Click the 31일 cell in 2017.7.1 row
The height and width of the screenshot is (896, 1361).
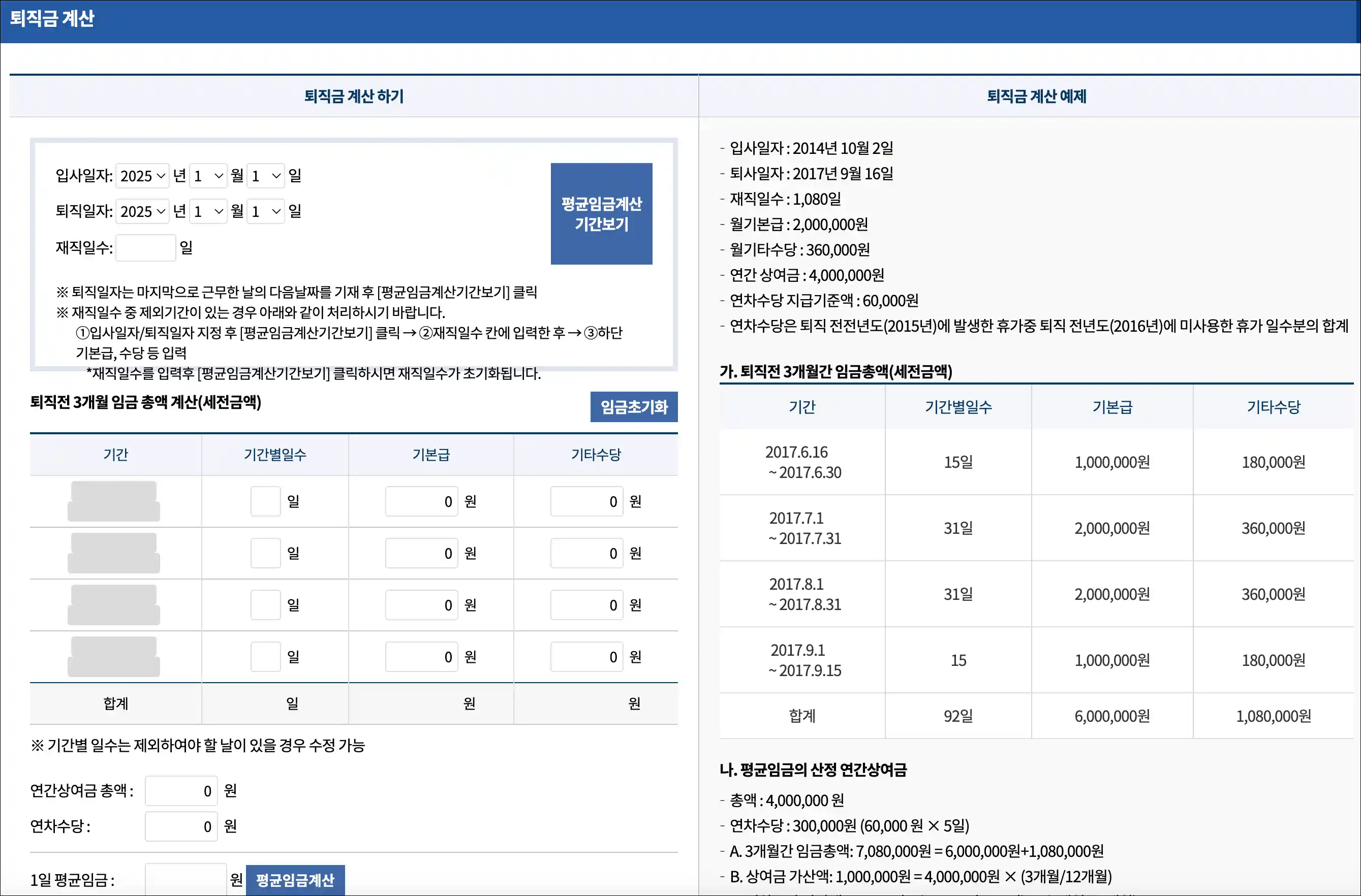coord(958,528)
